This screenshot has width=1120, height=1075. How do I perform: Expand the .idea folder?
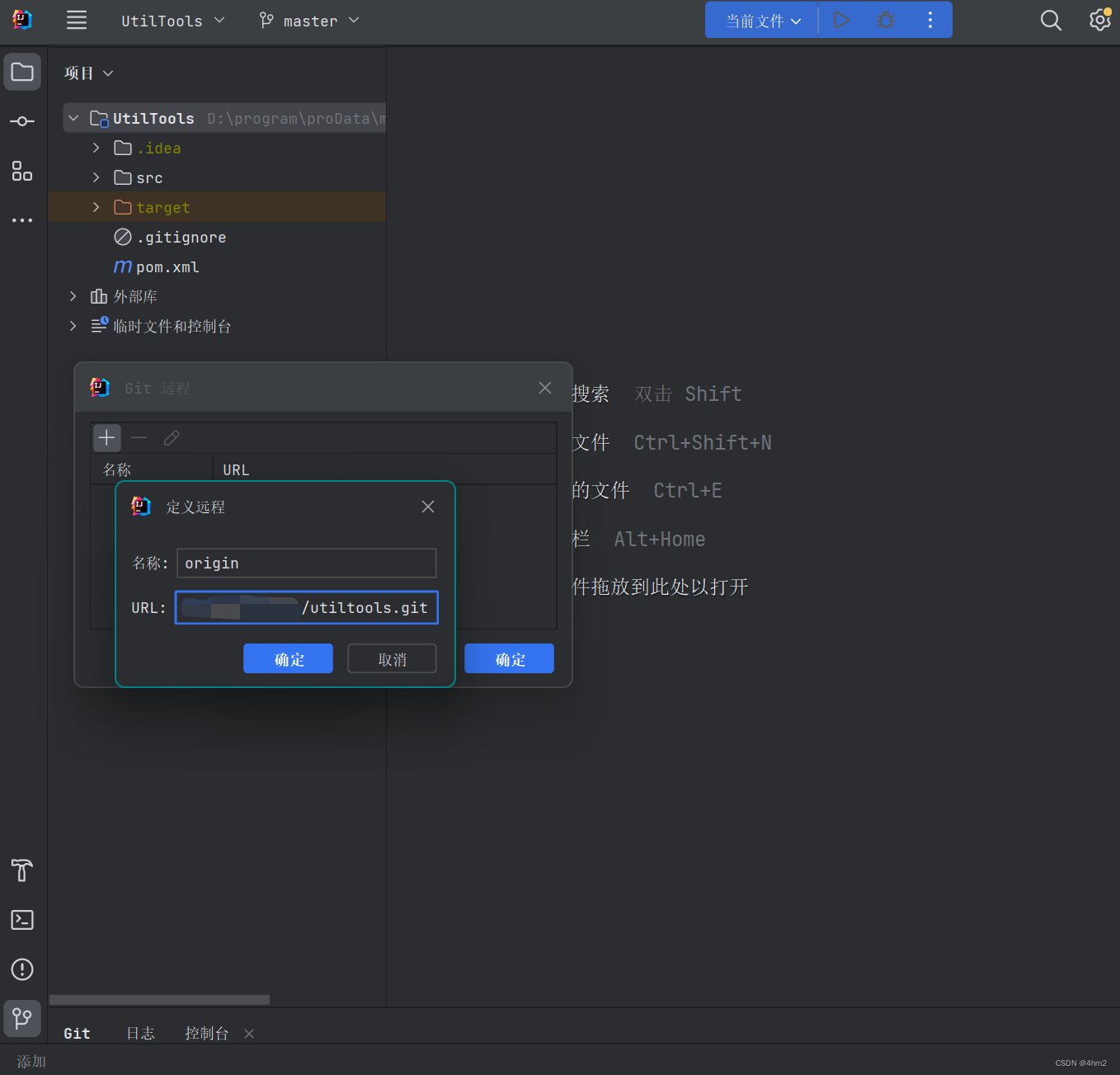pyautogui.click(x=96, y=148)
